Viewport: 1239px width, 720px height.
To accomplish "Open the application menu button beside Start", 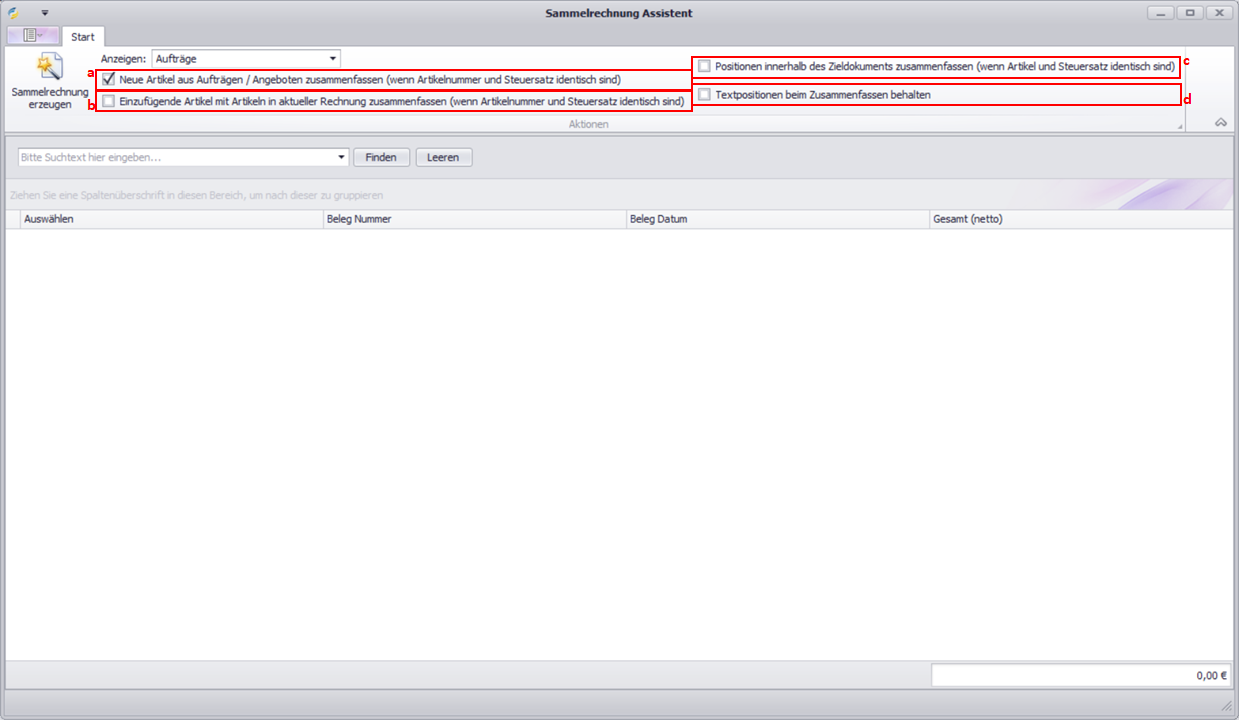I will coord(33,35).
